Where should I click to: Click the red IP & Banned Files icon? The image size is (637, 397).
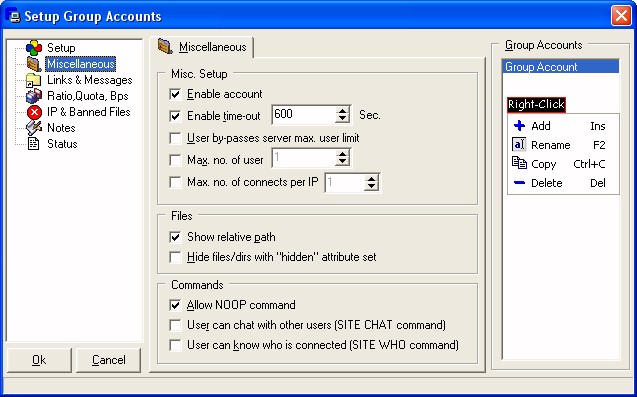point(35,112)
